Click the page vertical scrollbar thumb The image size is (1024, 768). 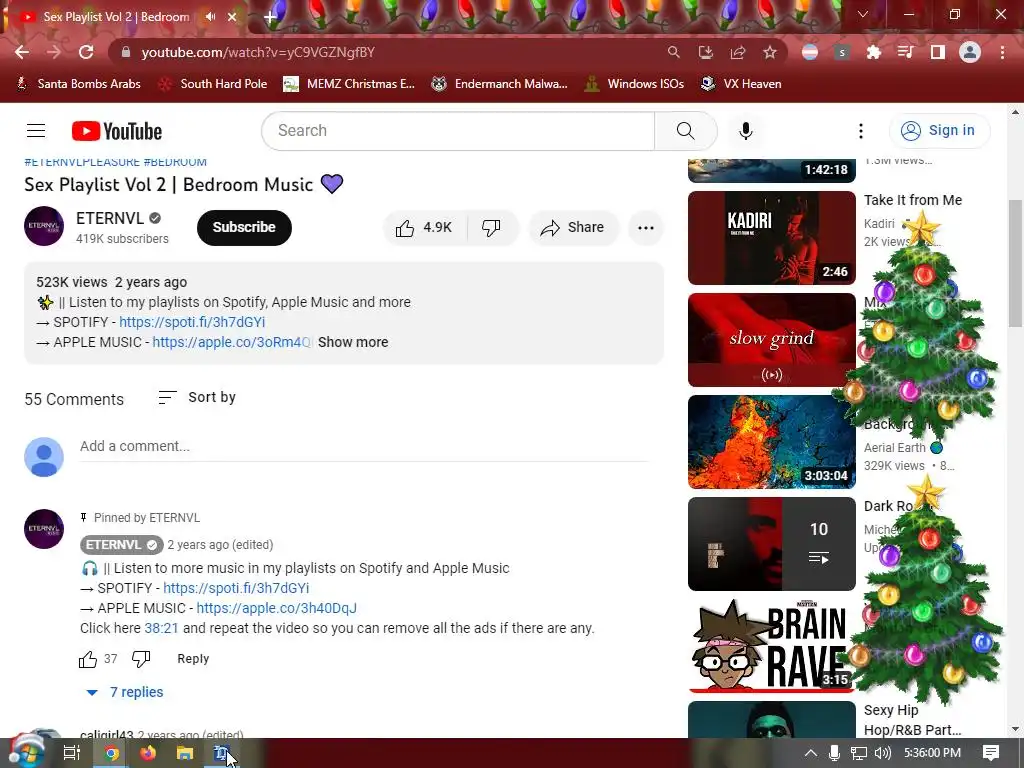[x=1015, y=263]
